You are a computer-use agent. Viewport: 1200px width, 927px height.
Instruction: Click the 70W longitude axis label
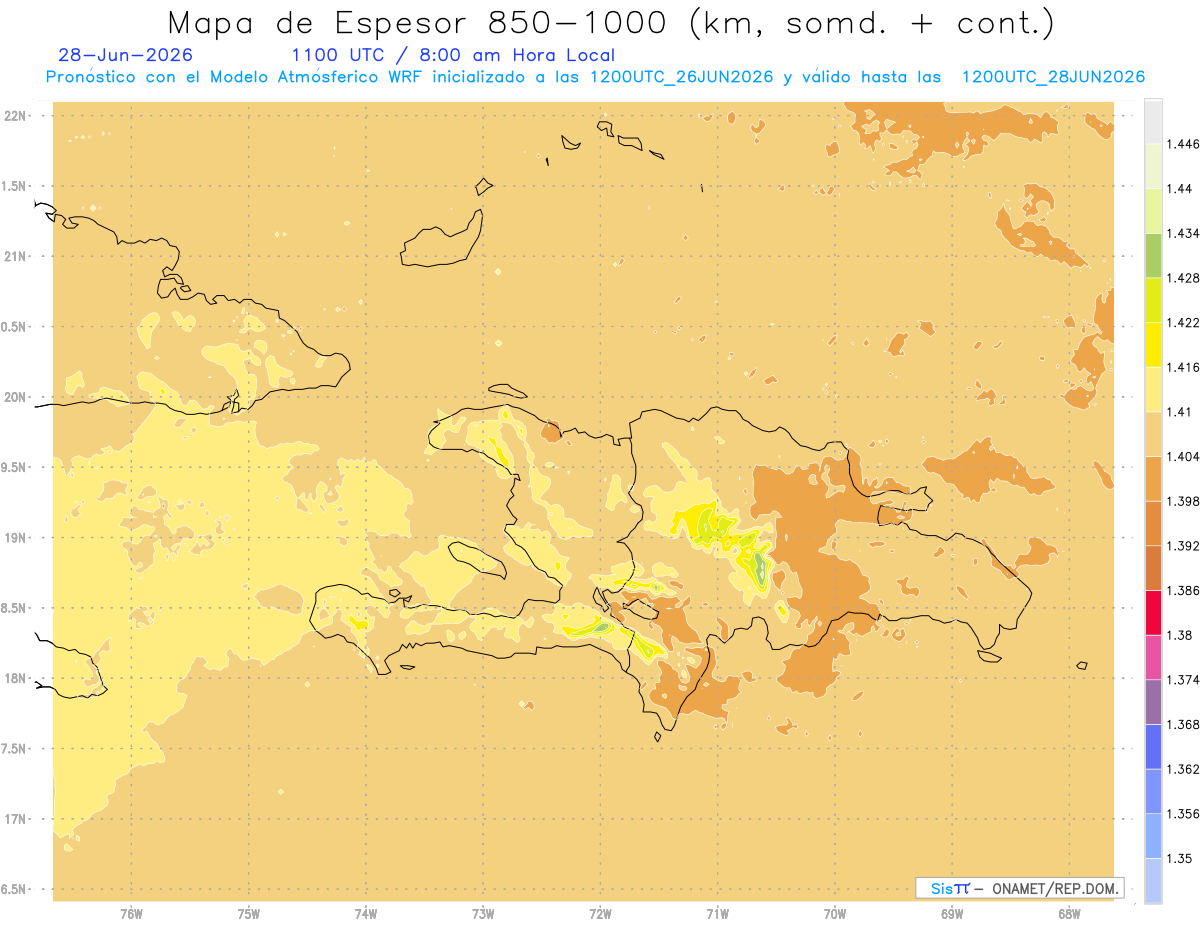point(835,914)
